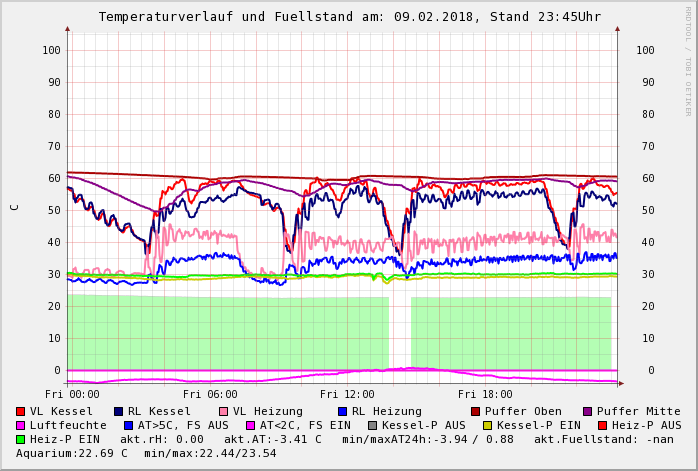The width and height of the screenshot is (698, 471).
Task: Click the Fri 12:00 time axis label
Action: point(347,394)
